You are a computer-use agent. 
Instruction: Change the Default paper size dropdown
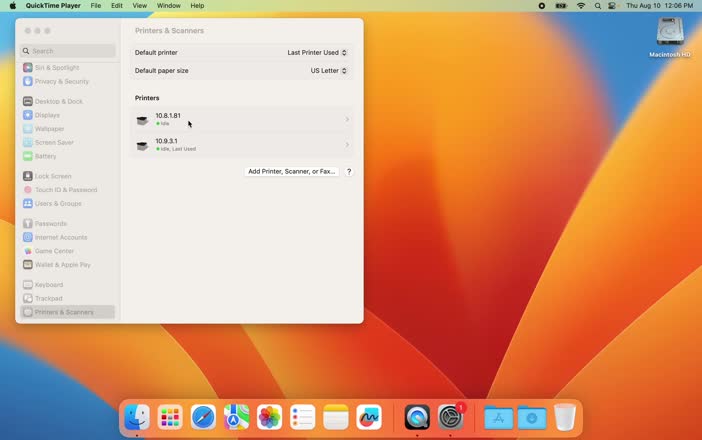328,71
